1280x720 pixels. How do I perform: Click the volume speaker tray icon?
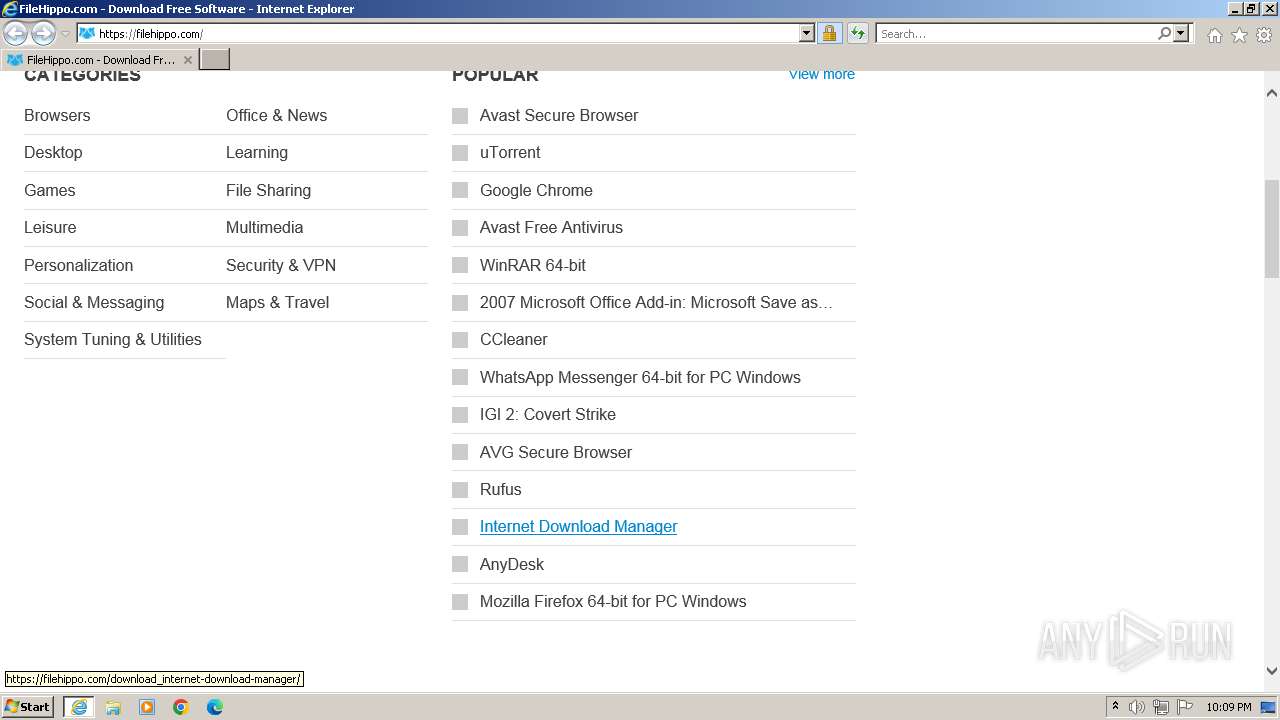1137,707
